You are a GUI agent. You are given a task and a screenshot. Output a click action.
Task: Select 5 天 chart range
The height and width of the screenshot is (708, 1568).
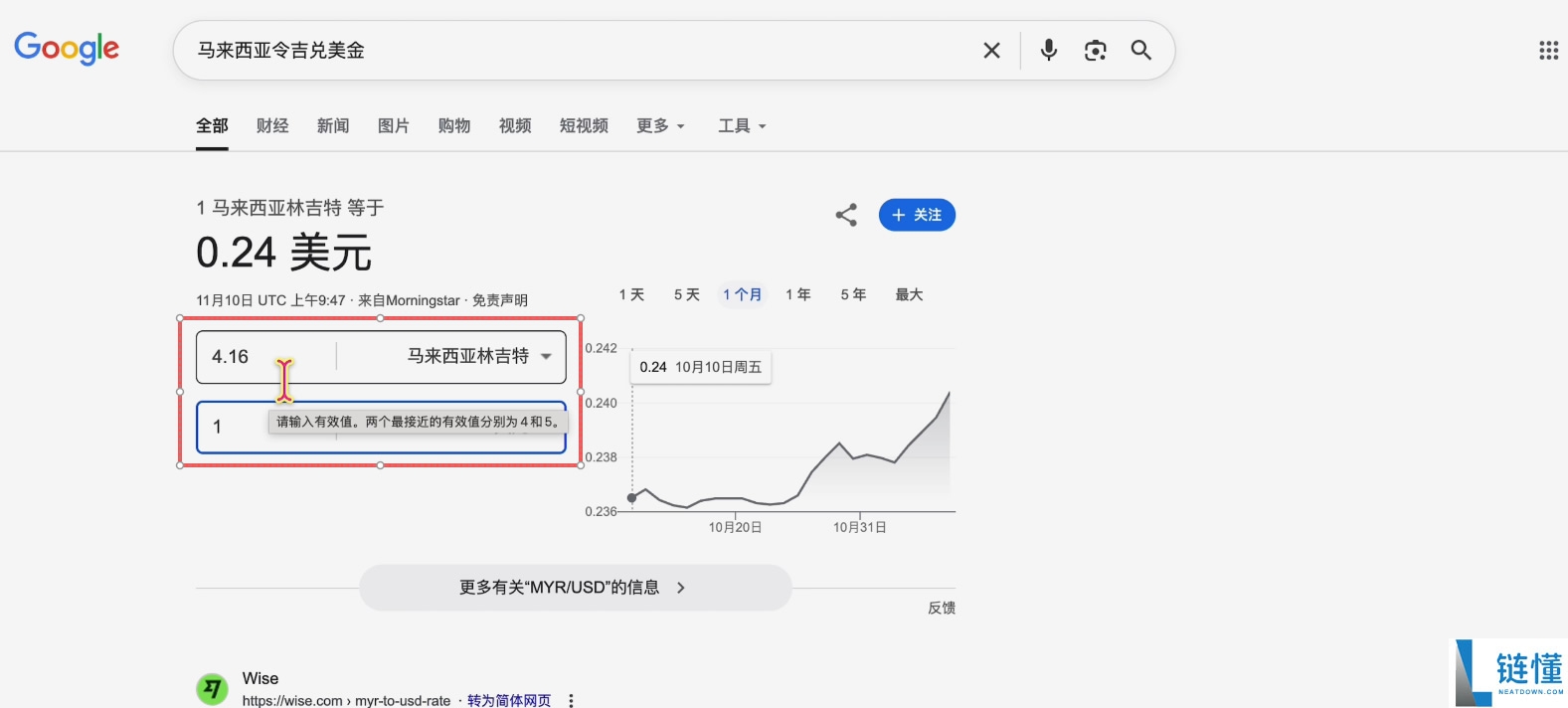[x=687, y=294]
